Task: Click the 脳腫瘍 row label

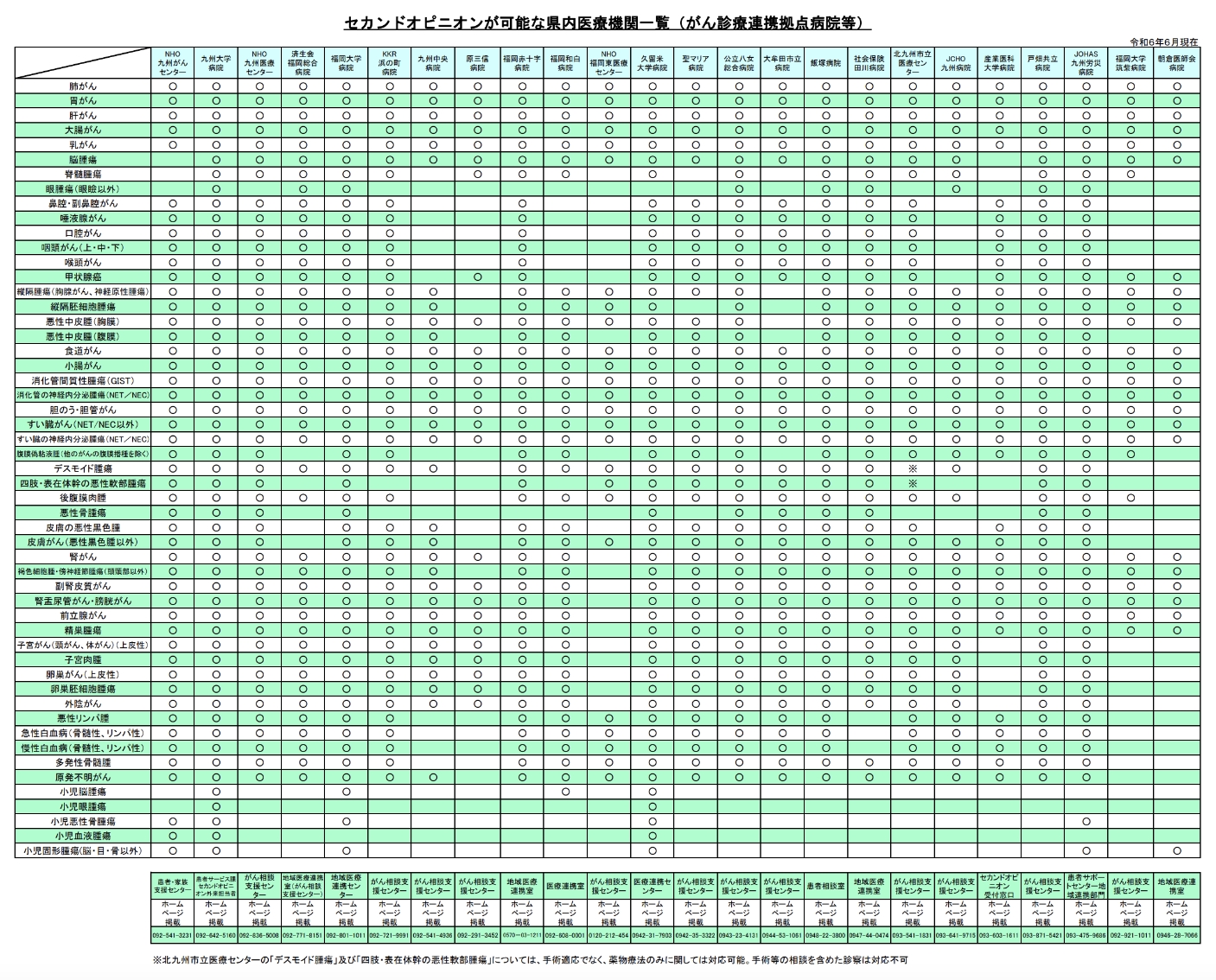Action: [83, 160]
